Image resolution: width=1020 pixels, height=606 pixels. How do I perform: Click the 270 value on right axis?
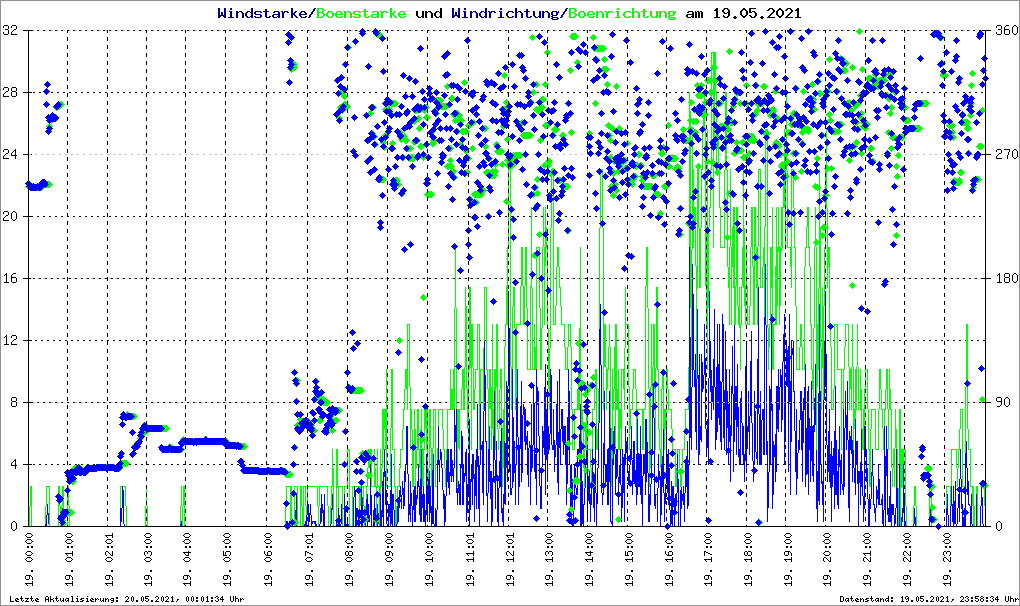pos(1003,155)
